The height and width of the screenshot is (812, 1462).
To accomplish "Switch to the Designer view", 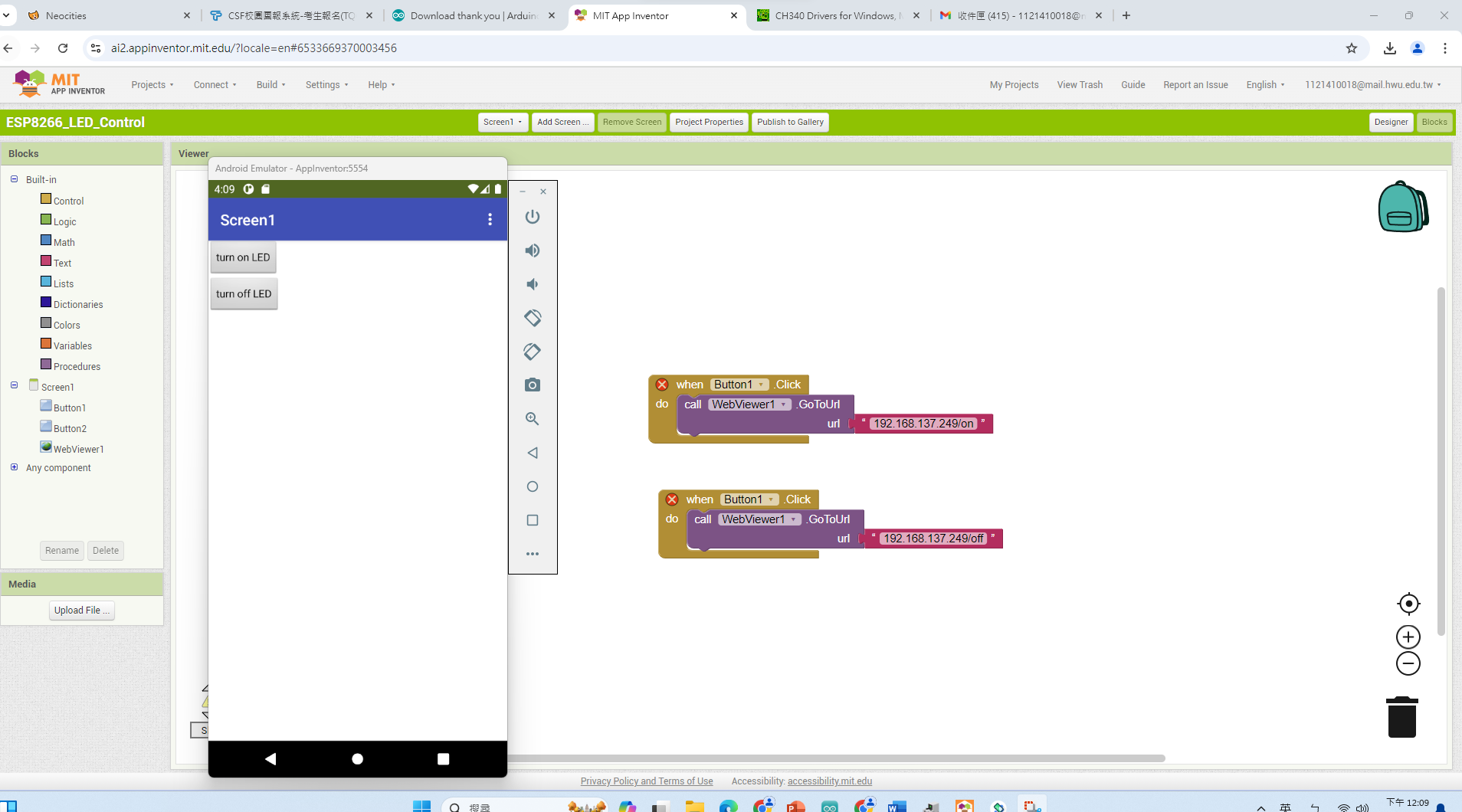I will pyautogui.click(x=1390, y=123).
